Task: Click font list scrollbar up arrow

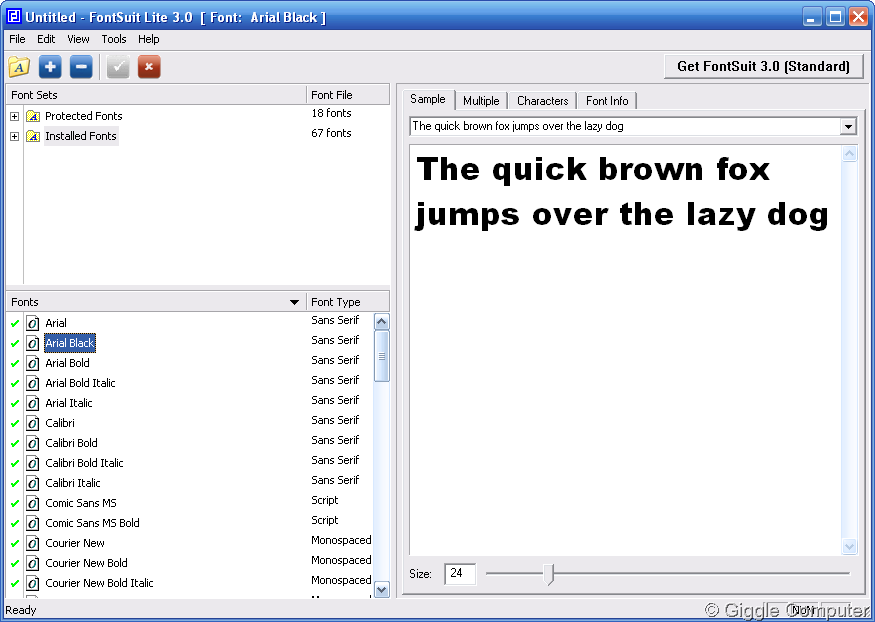Action: point(382,322)
